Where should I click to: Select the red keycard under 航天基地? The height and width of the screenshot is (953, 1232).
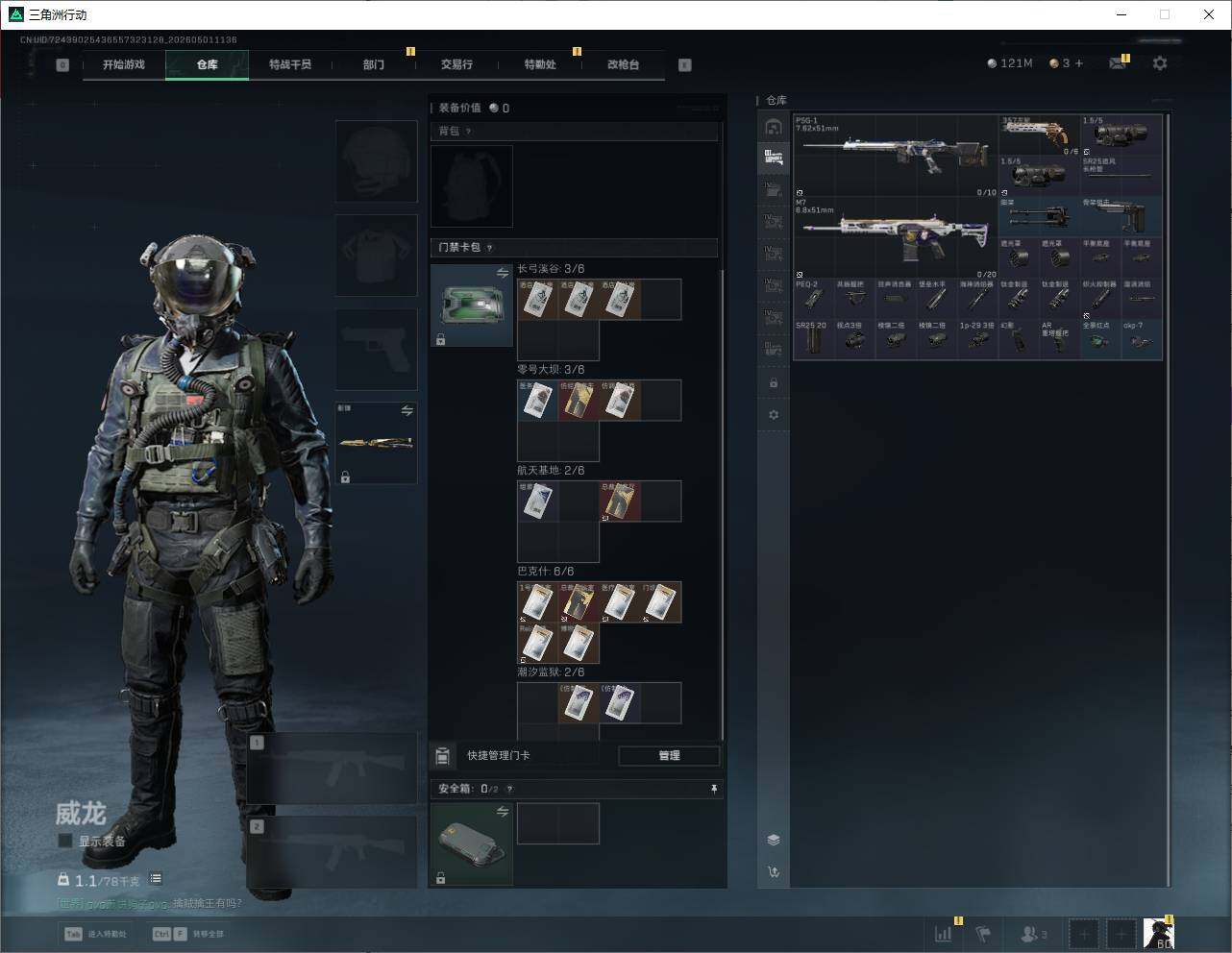coord(620,501)
